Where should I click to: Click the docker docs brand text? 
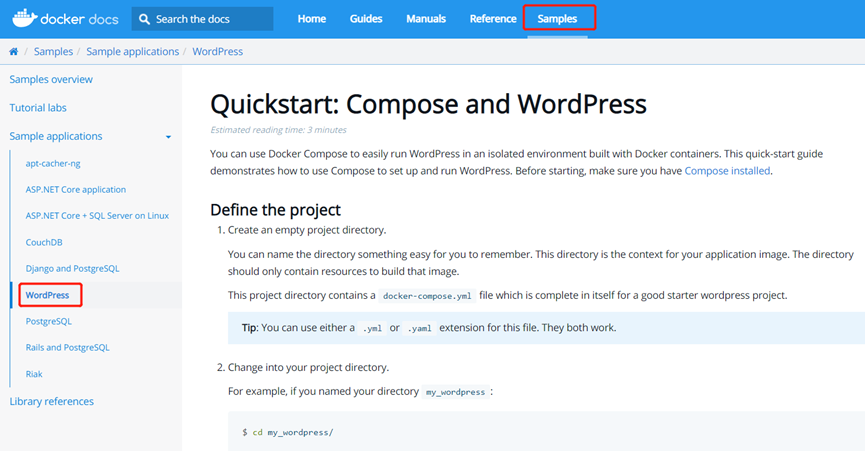(79, 19)
